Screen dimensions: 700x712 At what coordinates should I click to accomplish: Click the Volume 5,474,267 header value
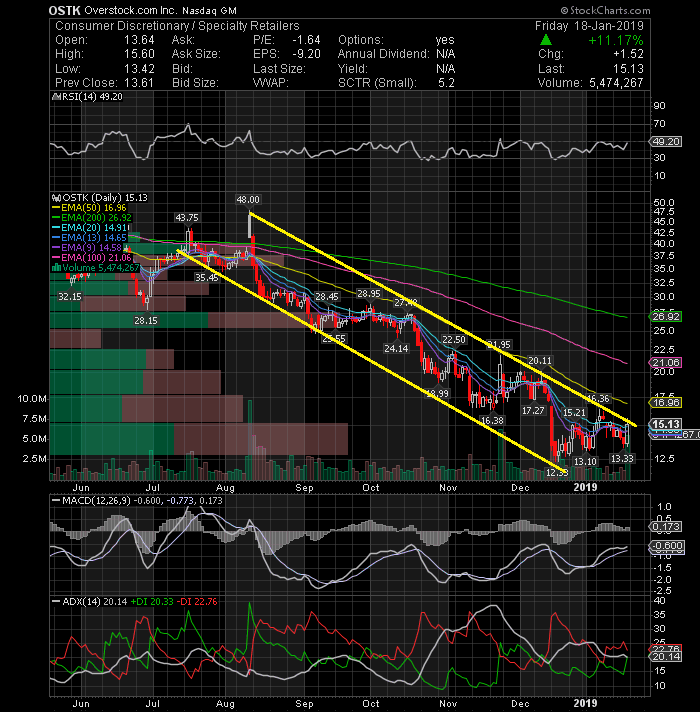tap(616, 83)
